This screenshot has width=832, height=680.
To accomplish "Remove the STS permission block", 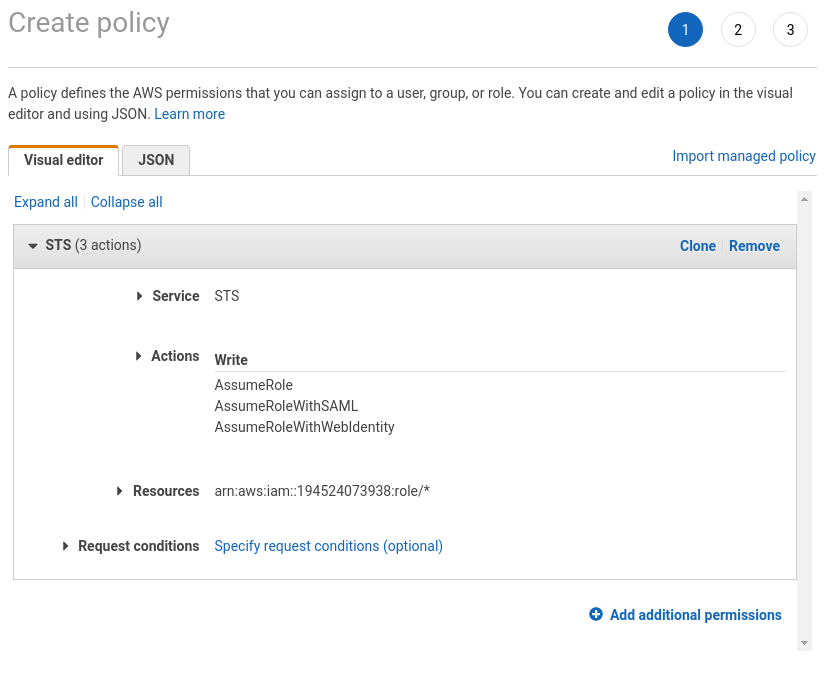I will [754, 246].
